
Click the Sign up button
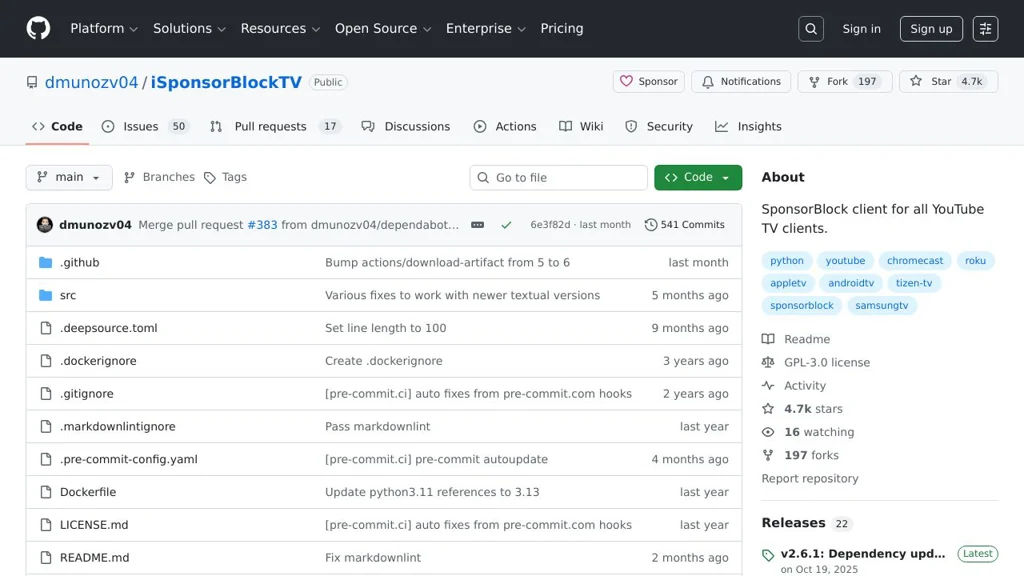click(x=931, y=29)
